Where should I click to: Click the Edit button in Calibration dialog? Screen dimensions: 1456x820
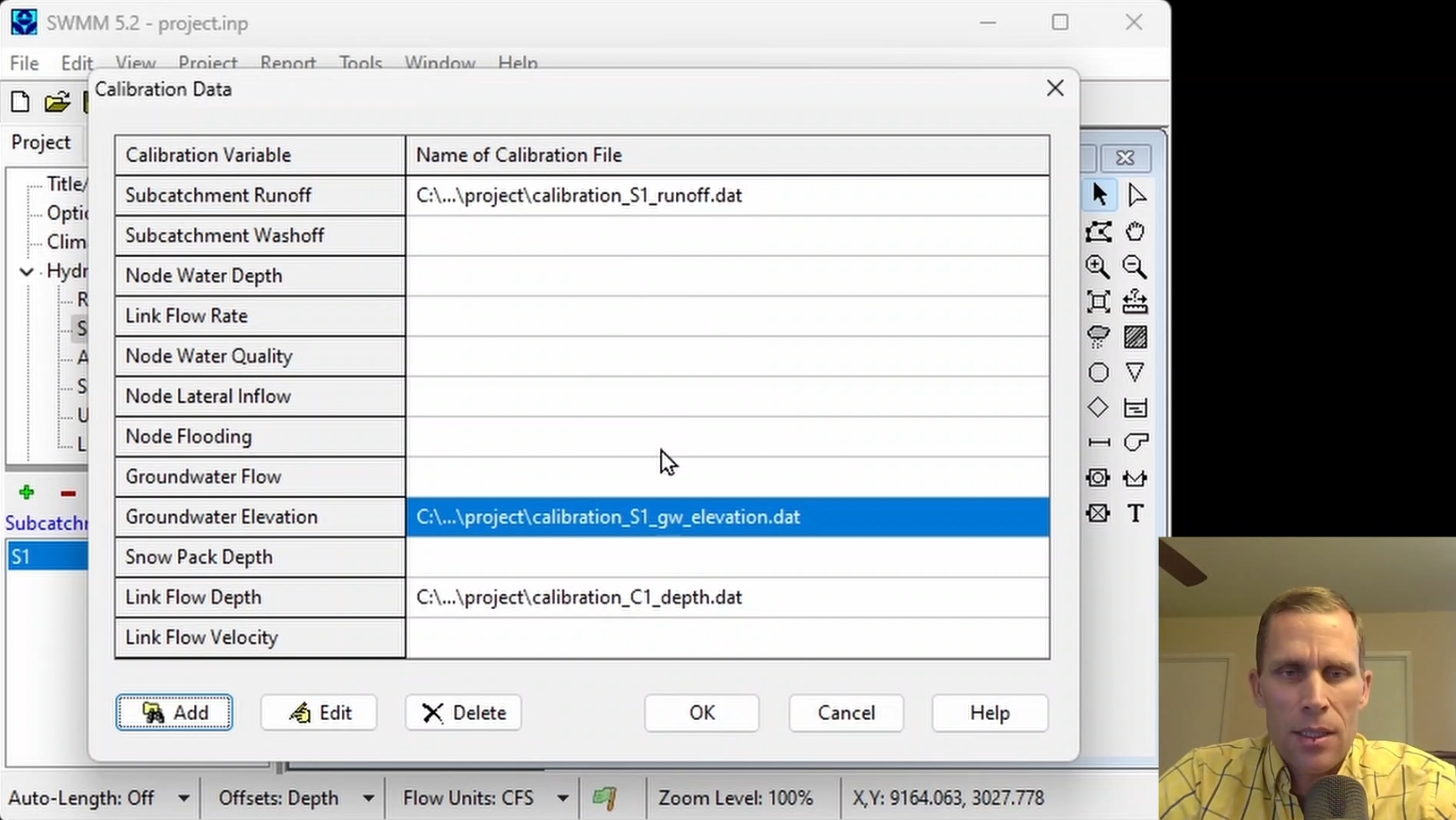[x=319, y=712]
